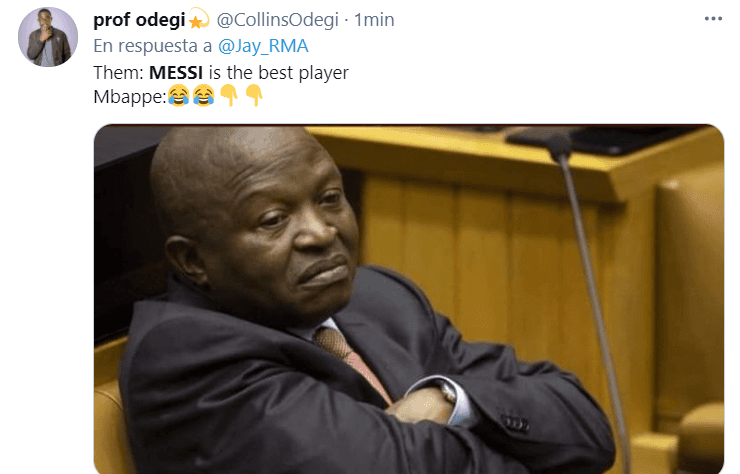Open the prof odegi display name link
The width and height of the screenshot is (740, 474).
click(139, 20)
